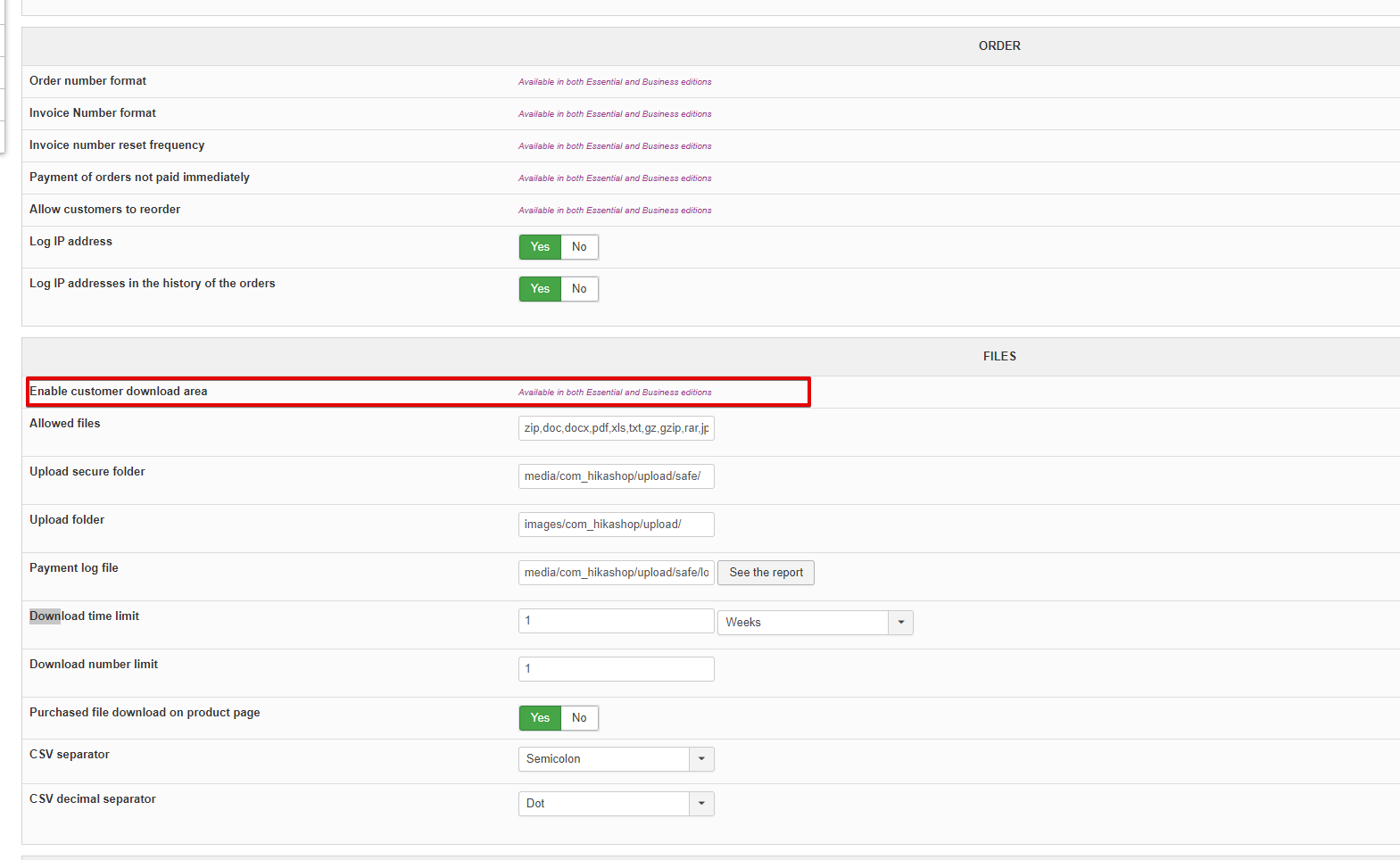Click the editions notice beside Order number format
The width and height of the screenshot is (1400, 860).
point(615,82)
